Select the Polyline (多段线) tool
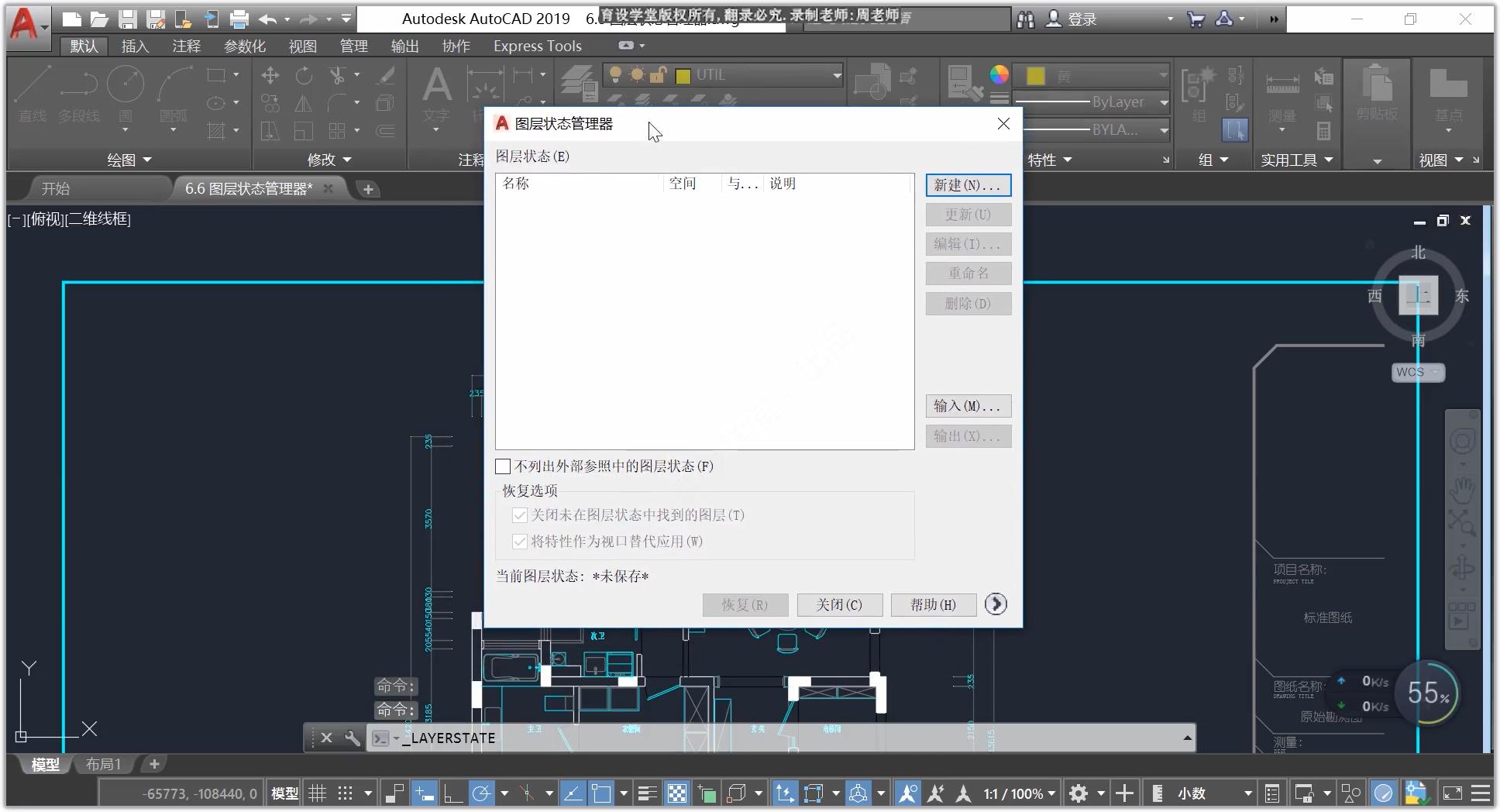Image resolution: width=1500 pixels, height=812 pixels. point(78,95)
